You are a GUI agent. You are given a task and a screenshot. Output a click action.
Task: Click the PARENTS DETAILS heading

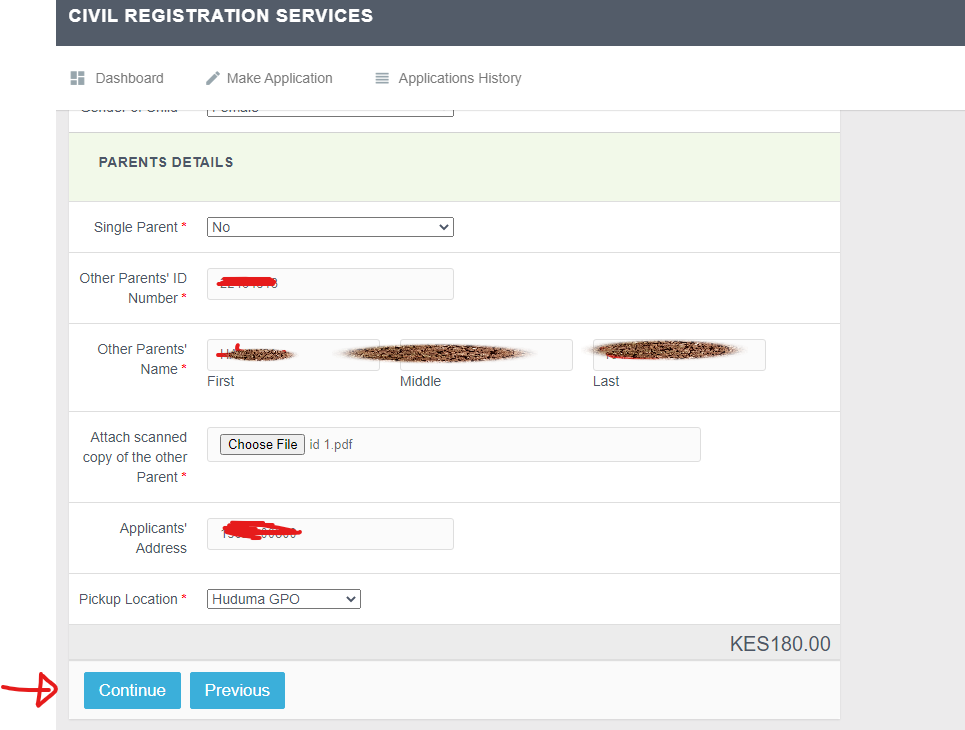tap(166, 162)
